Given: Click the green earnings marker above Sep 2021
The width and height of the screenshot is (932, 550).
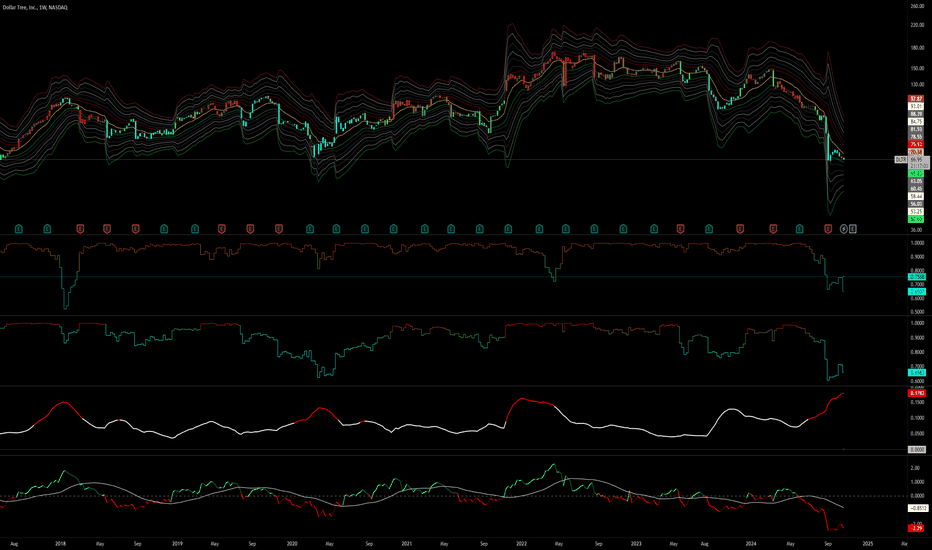Looking at the screenshot, I should point(480,228).
